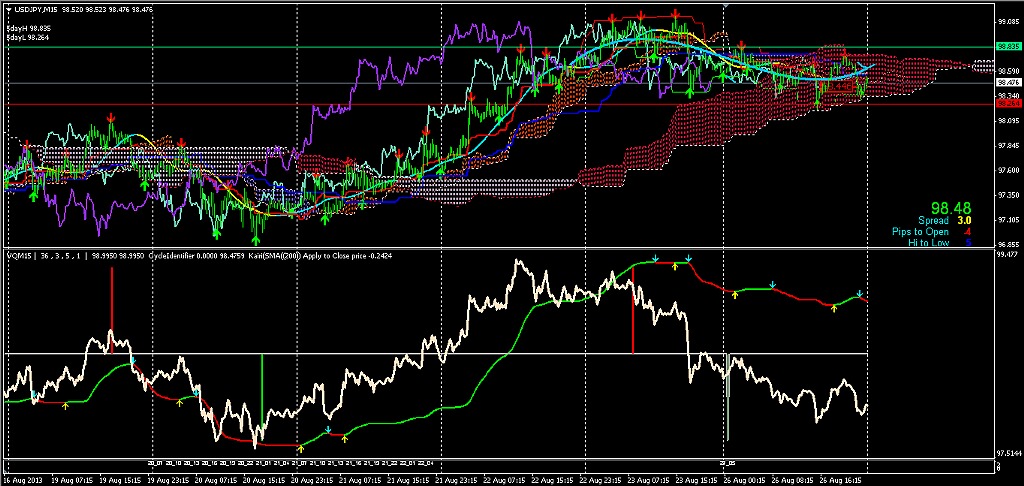Click the 20 Aug 07:15 time label

pos(214,481)
